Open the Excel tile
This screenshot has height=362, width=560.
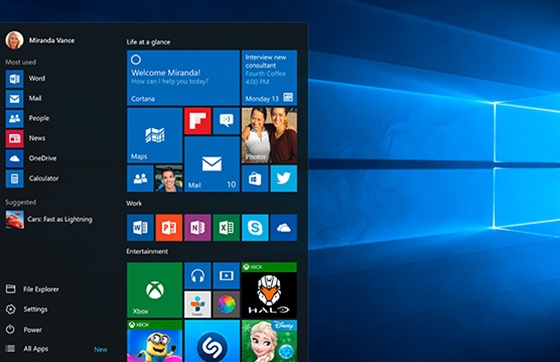coord(226,228)
